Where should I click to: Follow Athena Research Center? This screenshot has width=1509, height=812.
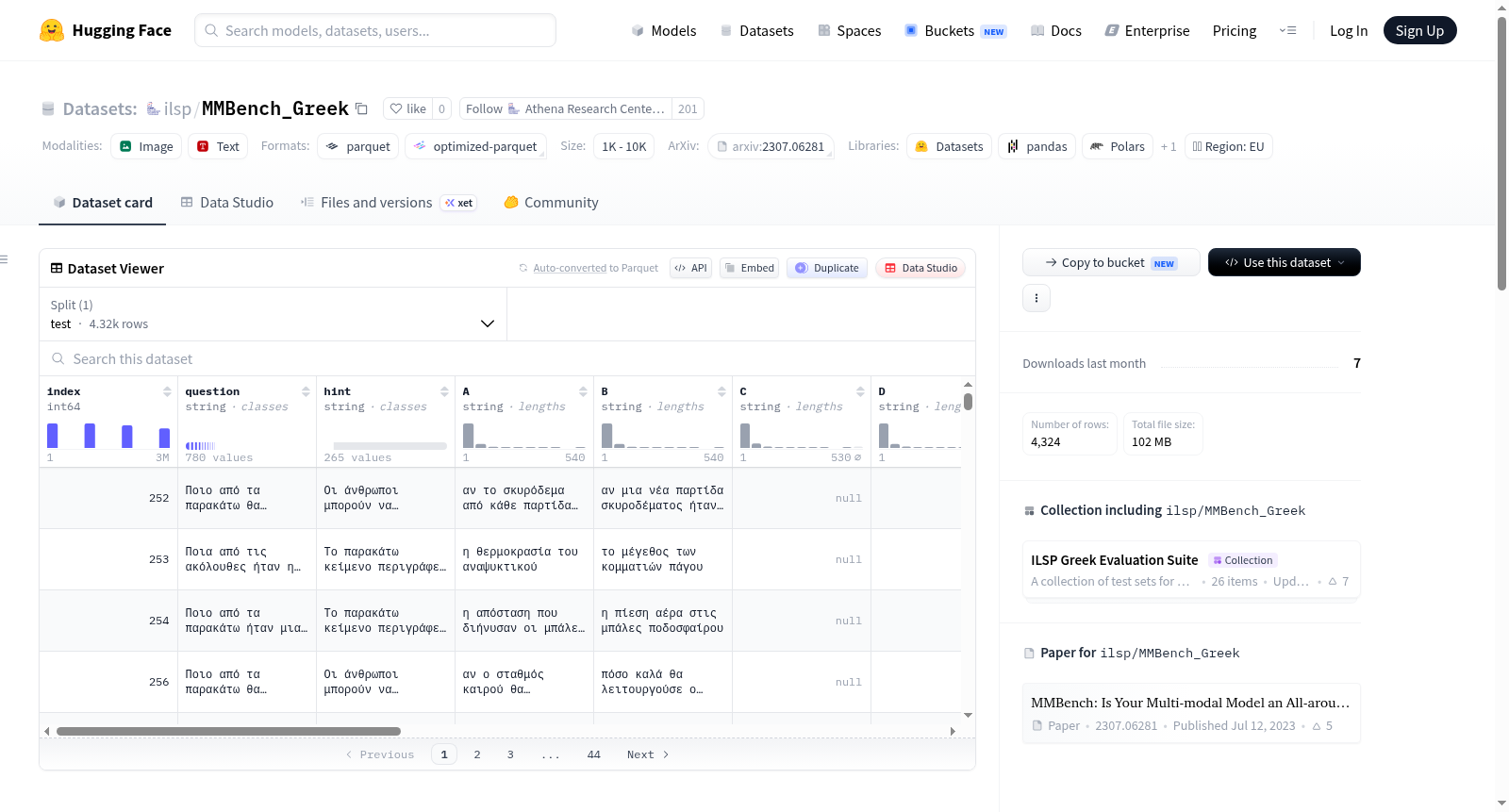[x=565, y=108]
